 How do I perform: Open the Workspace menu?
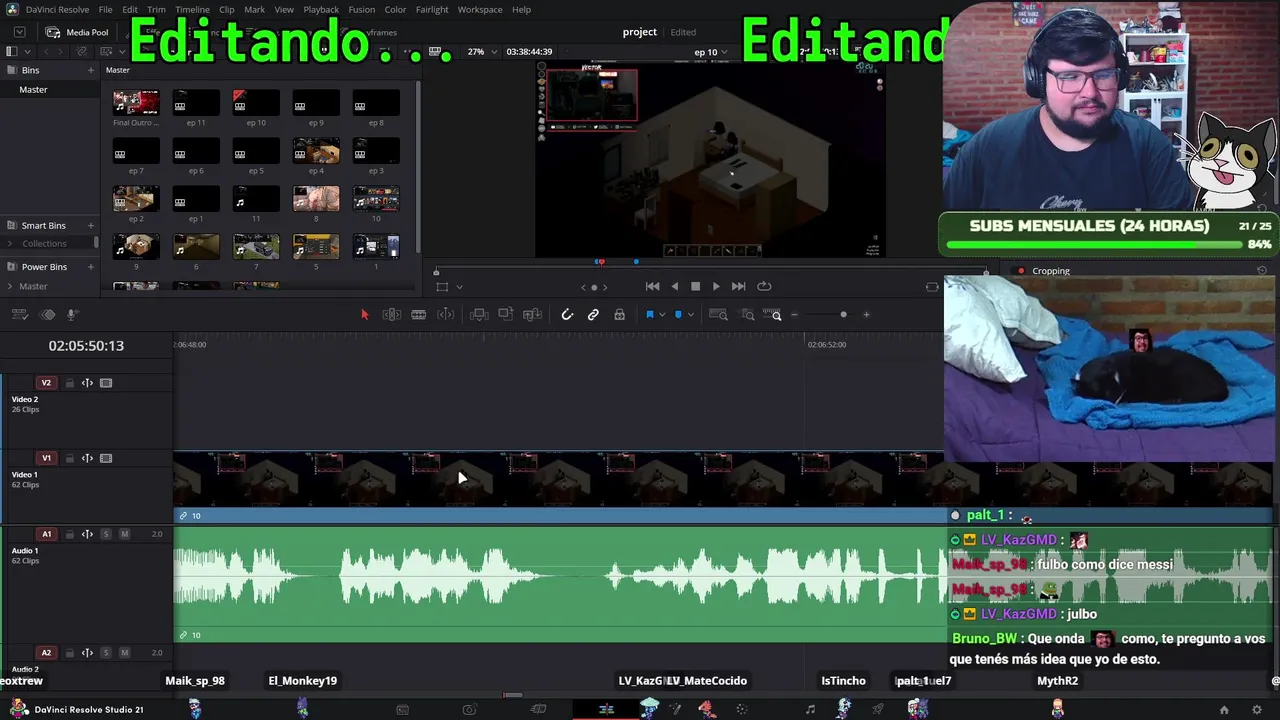coord(480,9)
